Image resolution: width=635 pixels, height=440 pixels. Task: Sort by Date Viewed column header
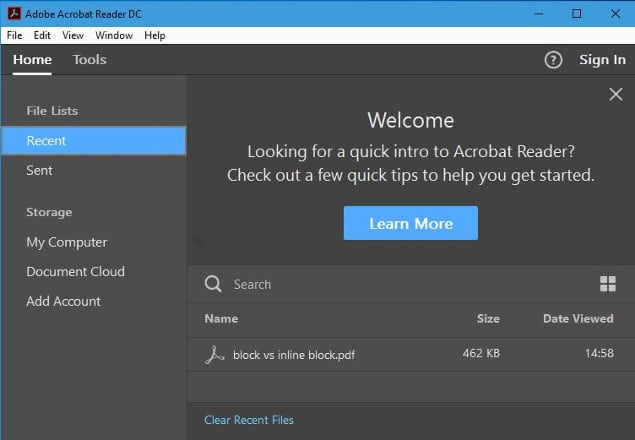pos(578,318)
